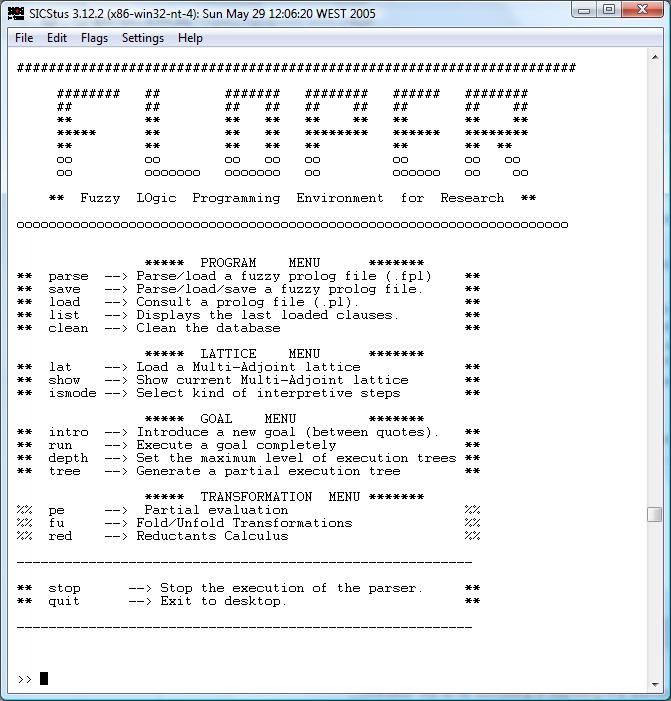Click 'Execute a goal completely' text
The width and height of the screenshot is (671, 701).
coord(236,445)
